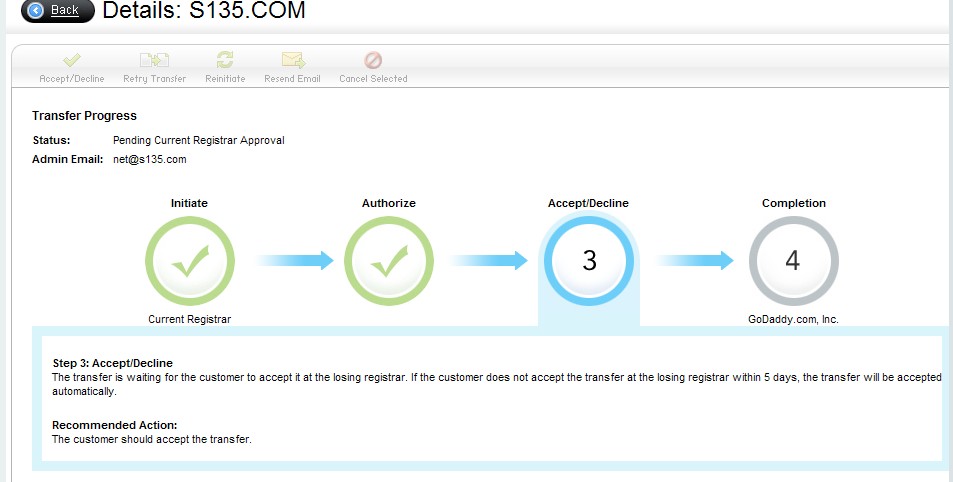Image resolution: width=953 pixels, height=482 pixels.
Task: Select the completed Initiate step checkmark circle
Action: [x=189, y=261]
